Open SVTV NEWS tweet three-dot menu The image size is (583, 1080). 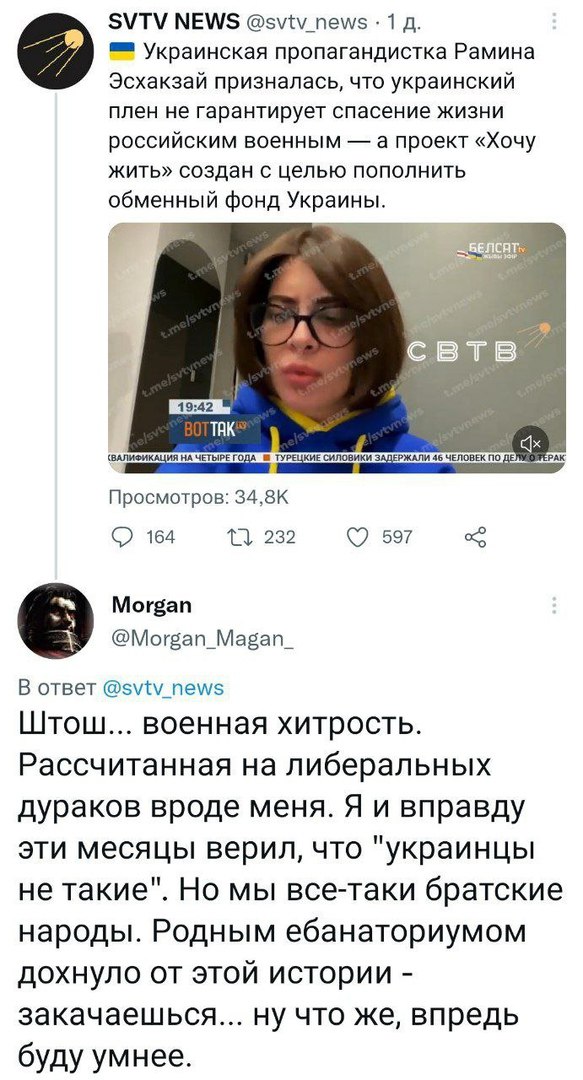pyautogui.click(x=553, y=24)
